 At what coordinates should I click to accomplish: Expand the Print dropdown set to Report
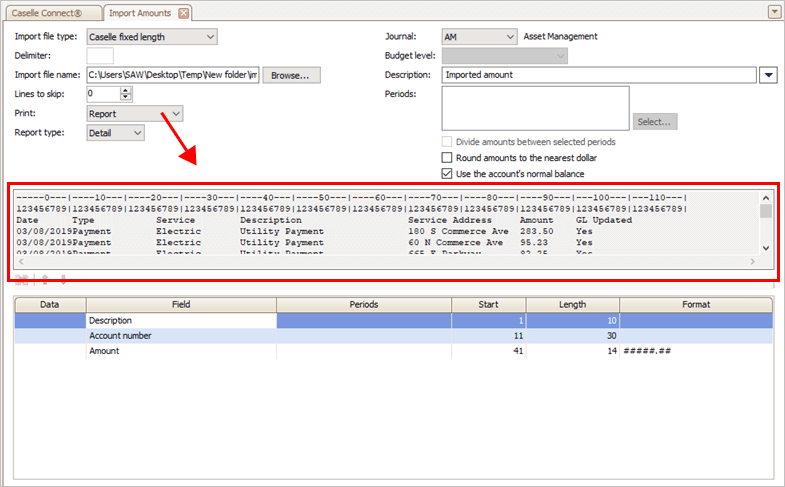176,114
